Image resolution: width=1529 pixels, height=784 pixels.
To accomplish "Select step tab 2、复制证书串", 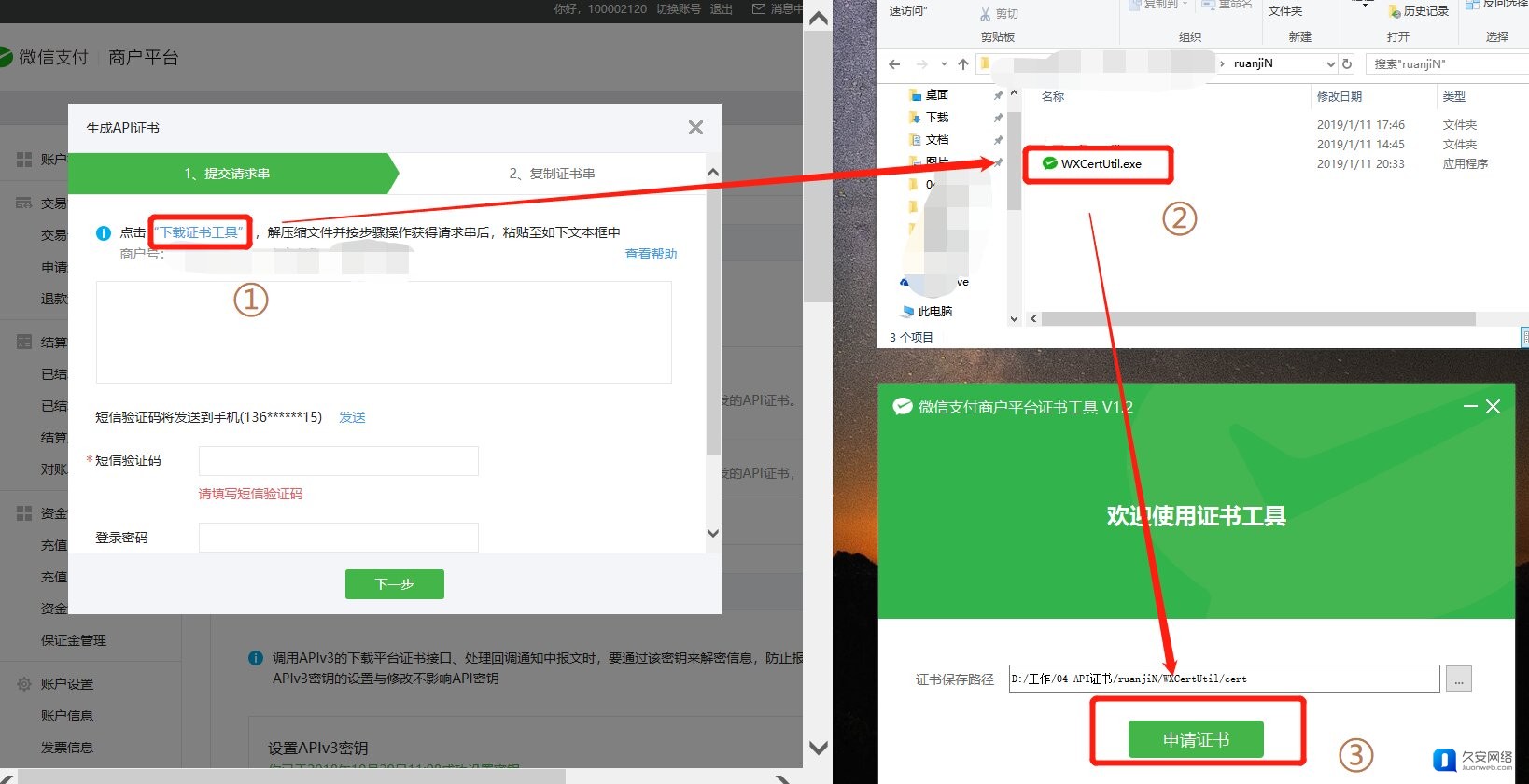I will [x=552, y=174].
